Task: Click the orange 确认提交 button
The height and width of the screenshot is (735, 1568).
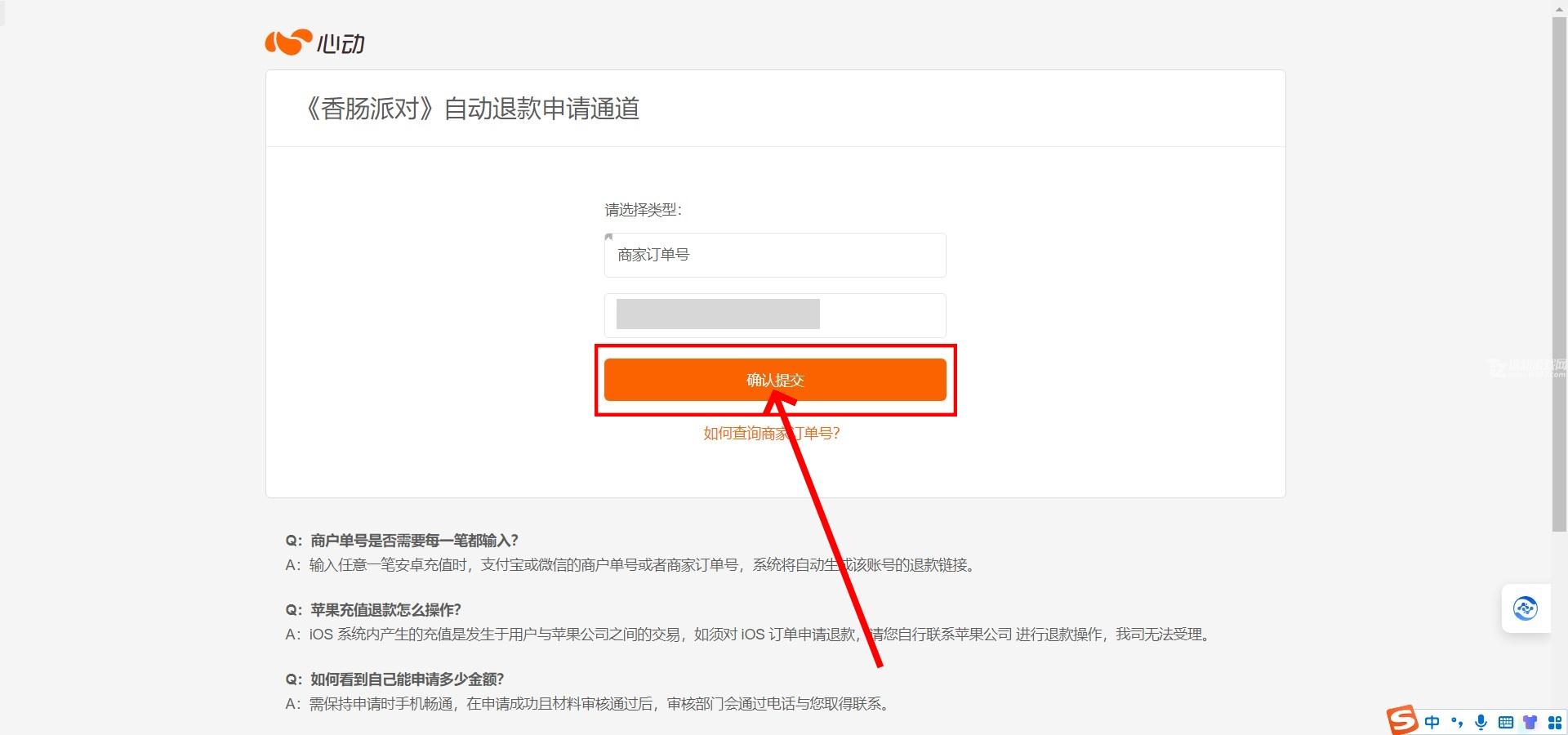Action: tap(775, 380)
